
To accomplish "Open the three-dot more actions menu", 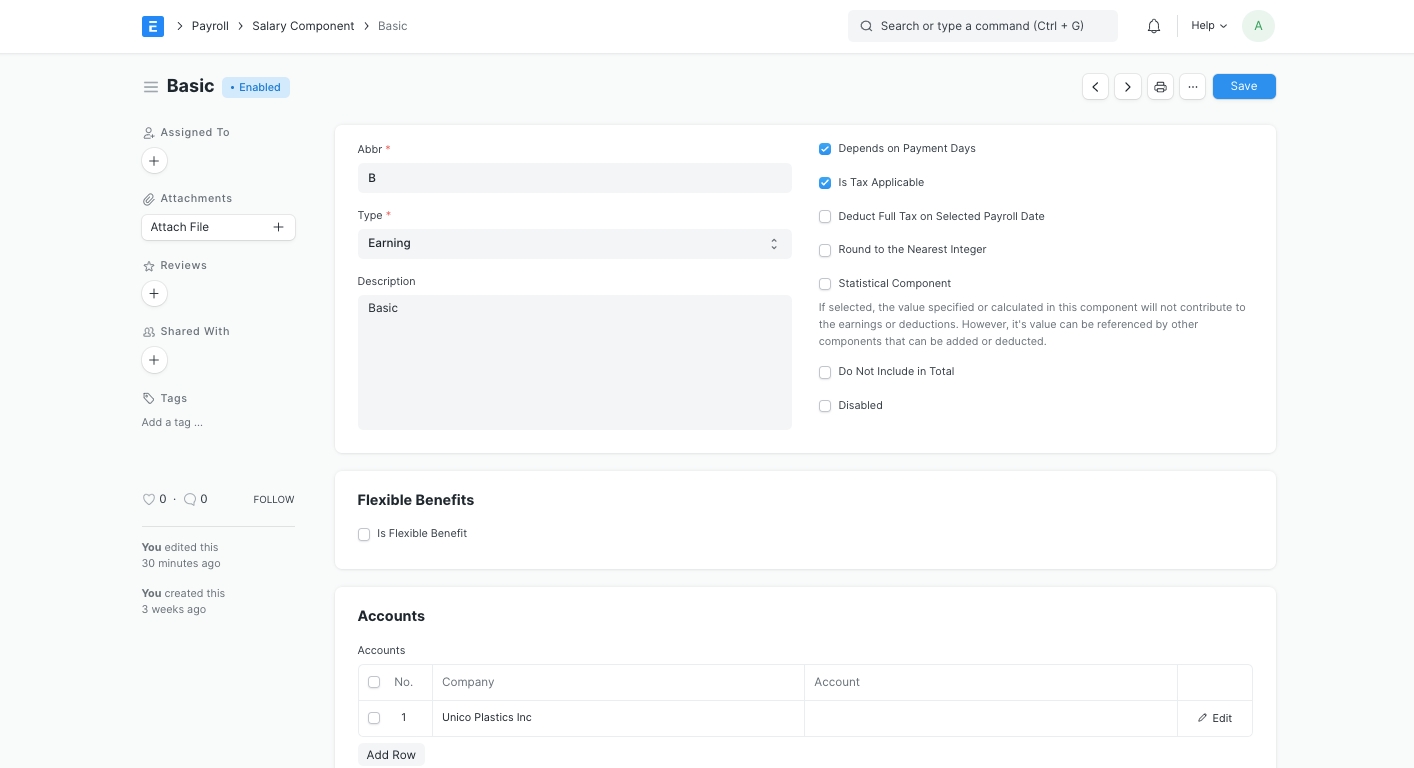I will 1192,87.
